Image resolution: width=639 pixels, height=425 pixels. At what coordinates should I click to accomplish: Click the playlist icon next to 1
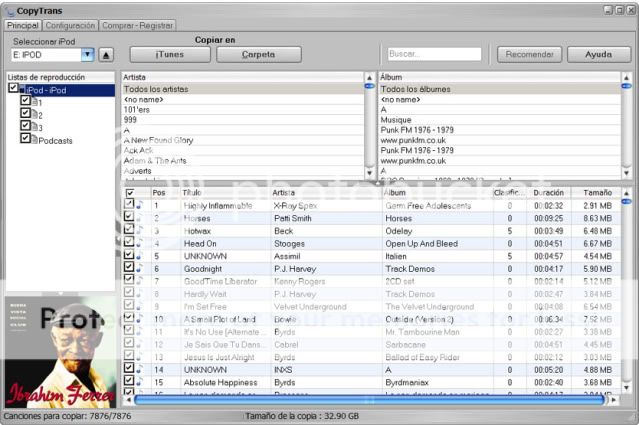[x=35, y=102]
